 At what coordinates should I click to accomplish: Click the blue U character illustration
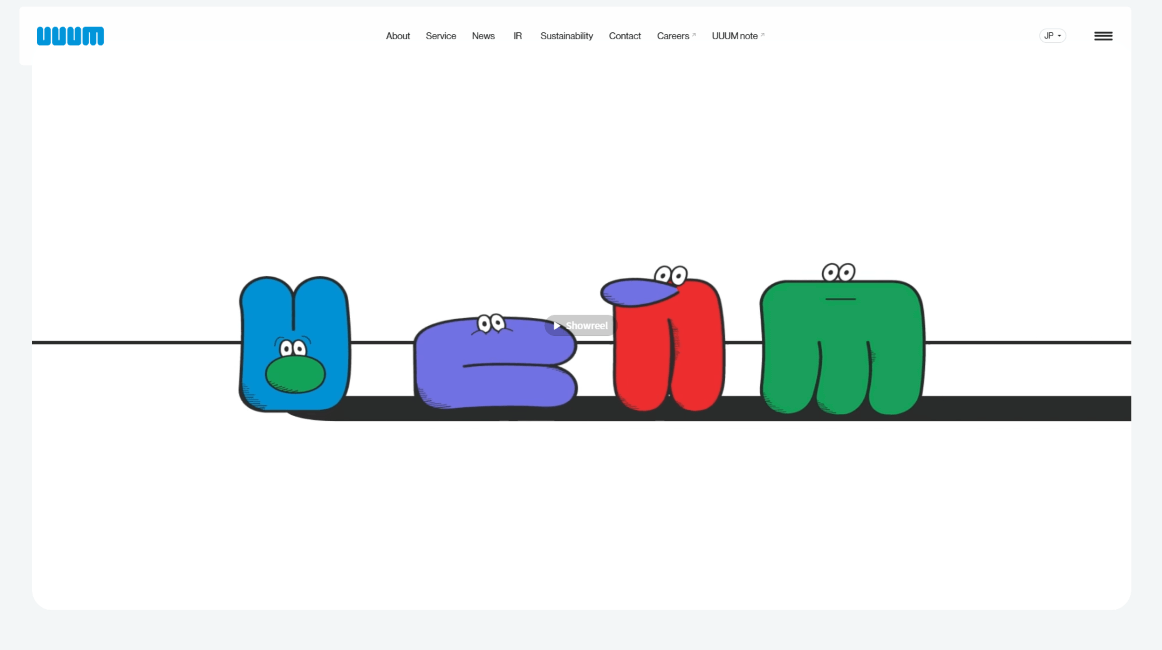[x=294, y=344]
